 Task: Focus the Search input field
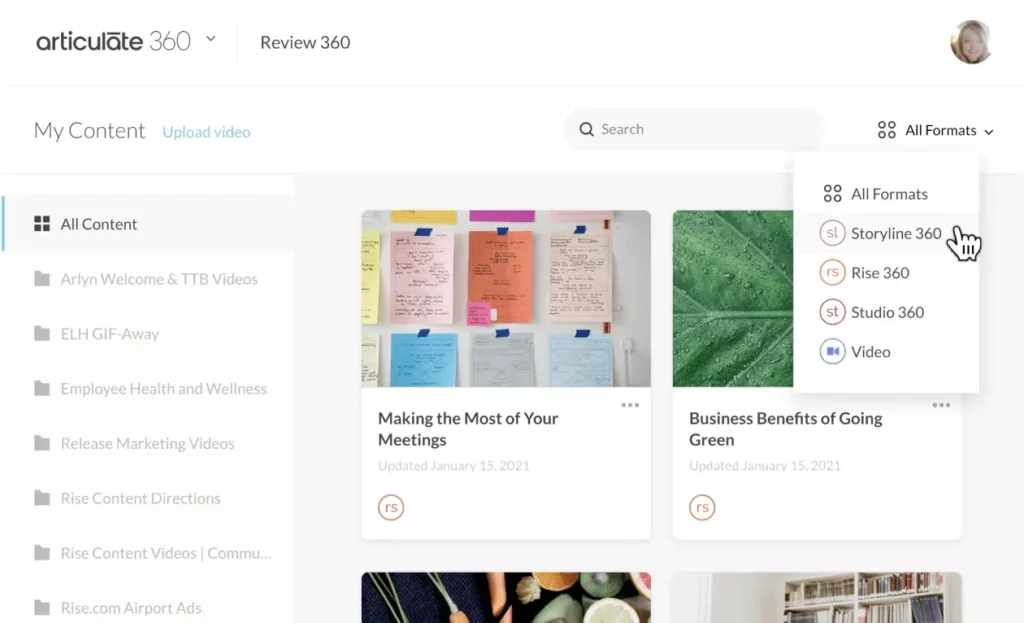pyautogui.click(x=700, y=130)
